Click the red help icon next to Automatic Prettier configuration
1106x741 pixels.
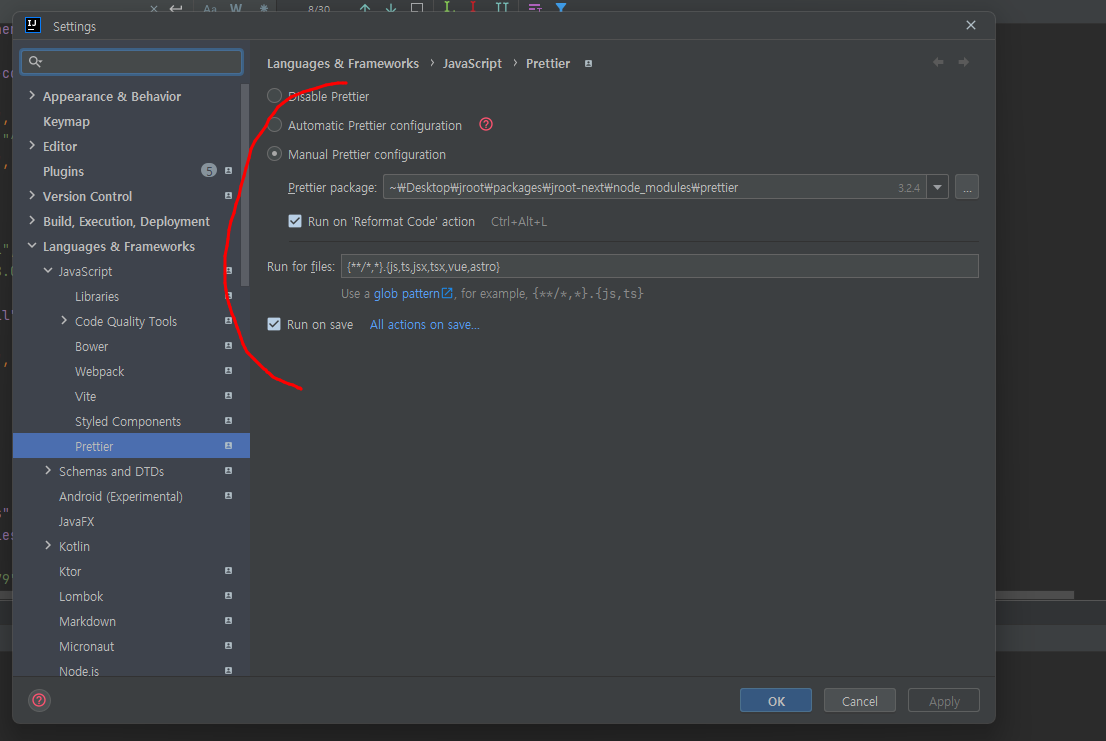tap(486, 125)
